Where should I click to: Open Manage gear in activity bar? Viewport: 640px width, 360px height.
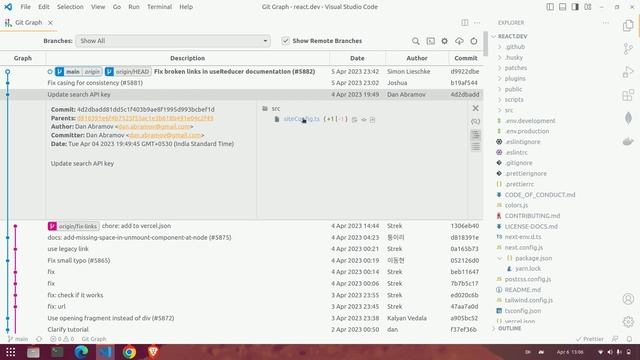point(628,322)
